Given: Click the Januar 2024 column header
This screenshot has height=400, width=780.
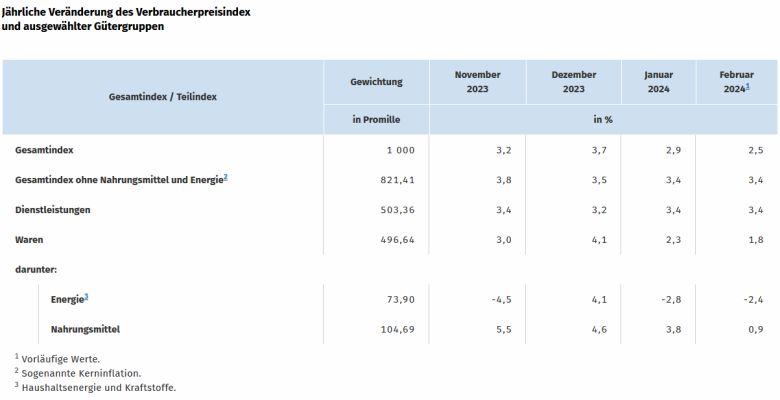Looking at the screenshot, I should pyautogui.click(x=658, y=81).
